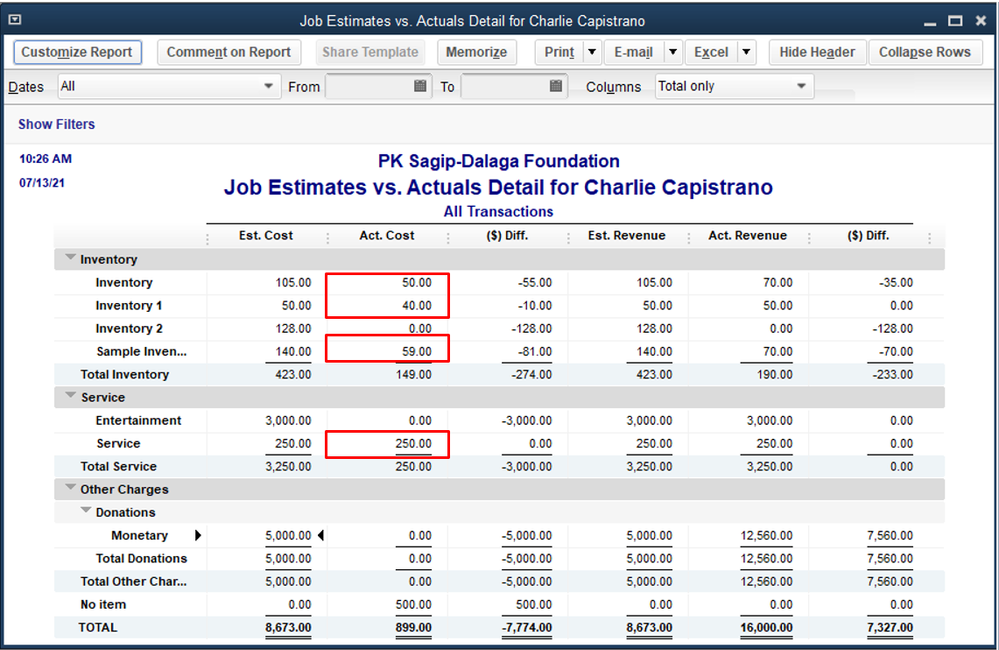Click the Act. Cost total 899.00
The height and width of the screenshot is (650, 999).
pyautogui.click(x=413, y=627)
